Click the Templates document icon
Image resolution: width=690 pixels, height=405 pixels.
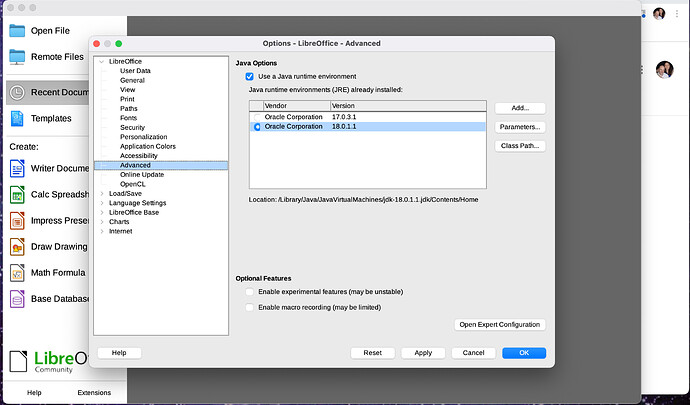click(x=17, y=118)
